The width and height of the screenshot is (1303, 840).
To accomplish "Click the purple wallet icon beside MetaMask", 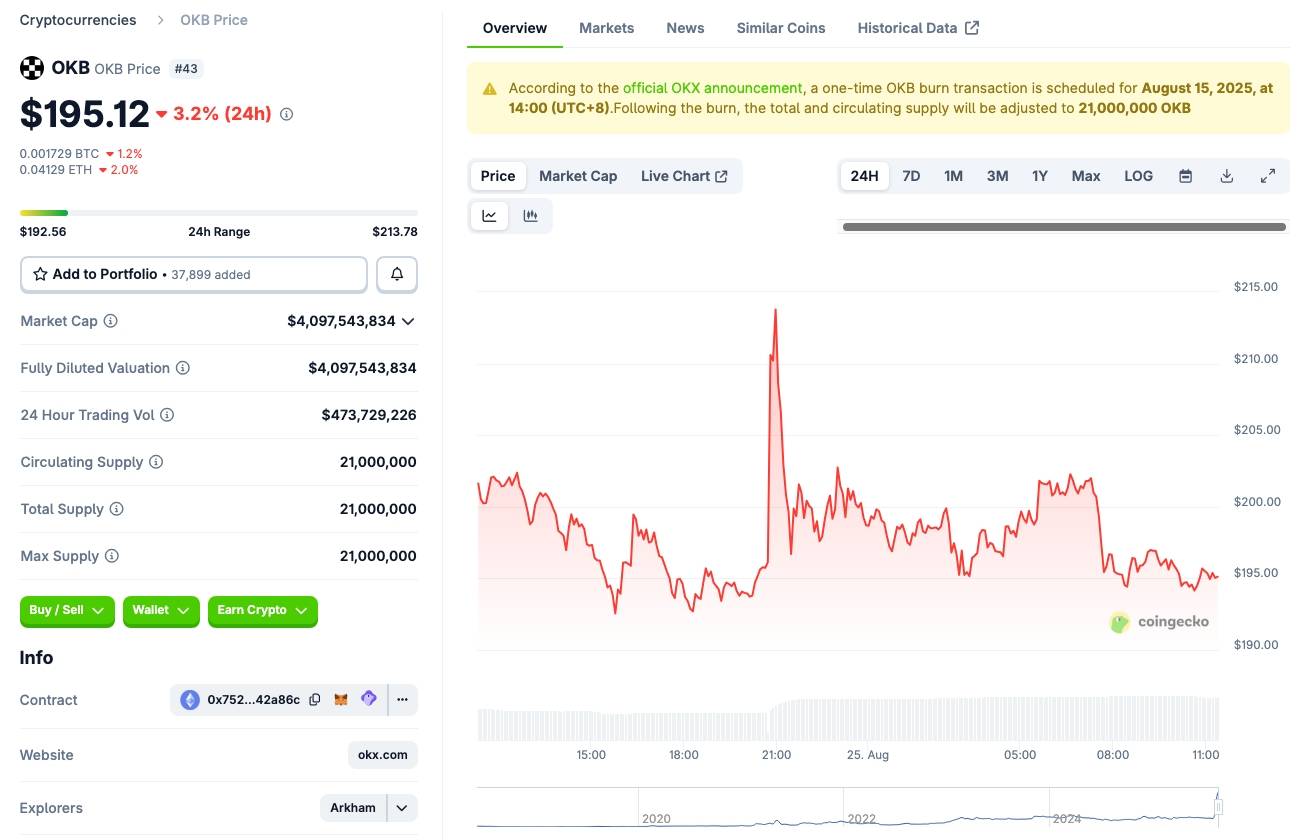I will 369,699.
